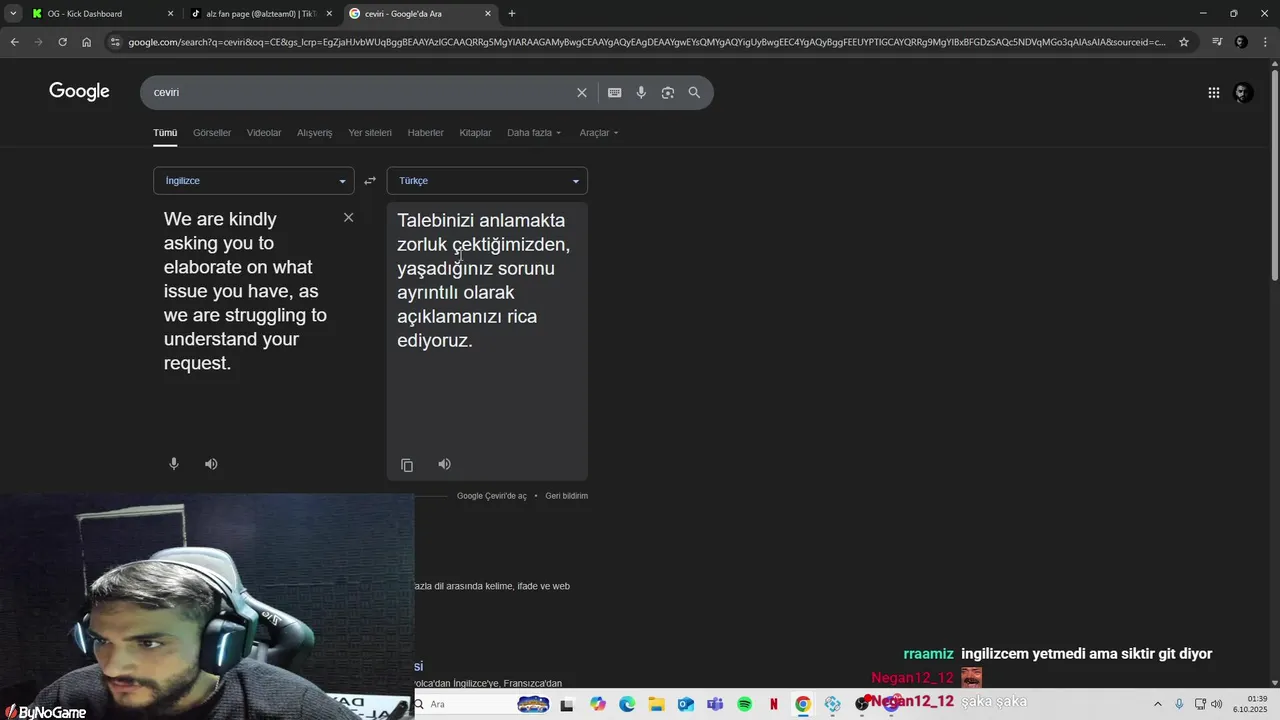Select the Kitaplar search tab
The height and width of the screenshot is (720, 1280).
(475, 133)
